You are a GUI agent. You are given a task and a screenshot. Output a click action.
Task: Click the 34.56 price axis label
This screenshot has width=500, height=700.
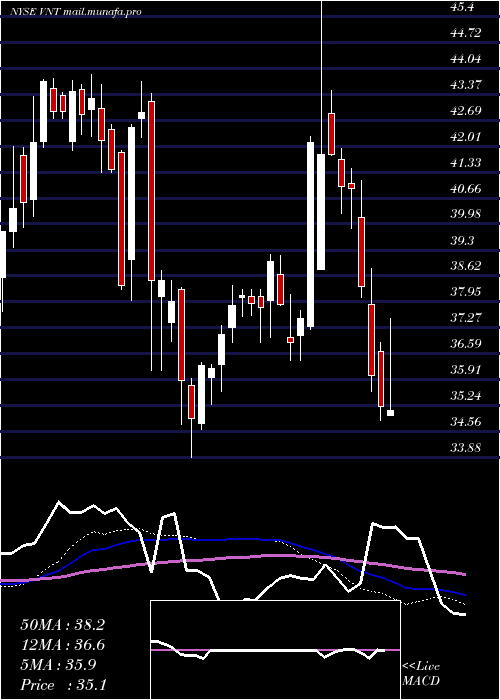[x=466, y=421]
